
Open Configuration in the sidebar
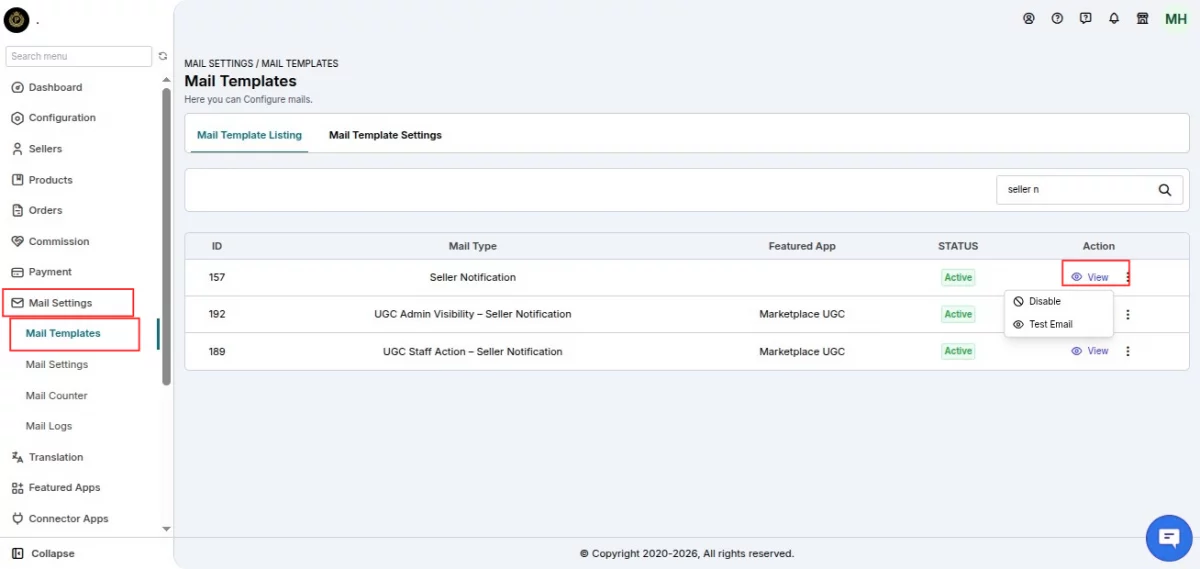tap(62, 118)
